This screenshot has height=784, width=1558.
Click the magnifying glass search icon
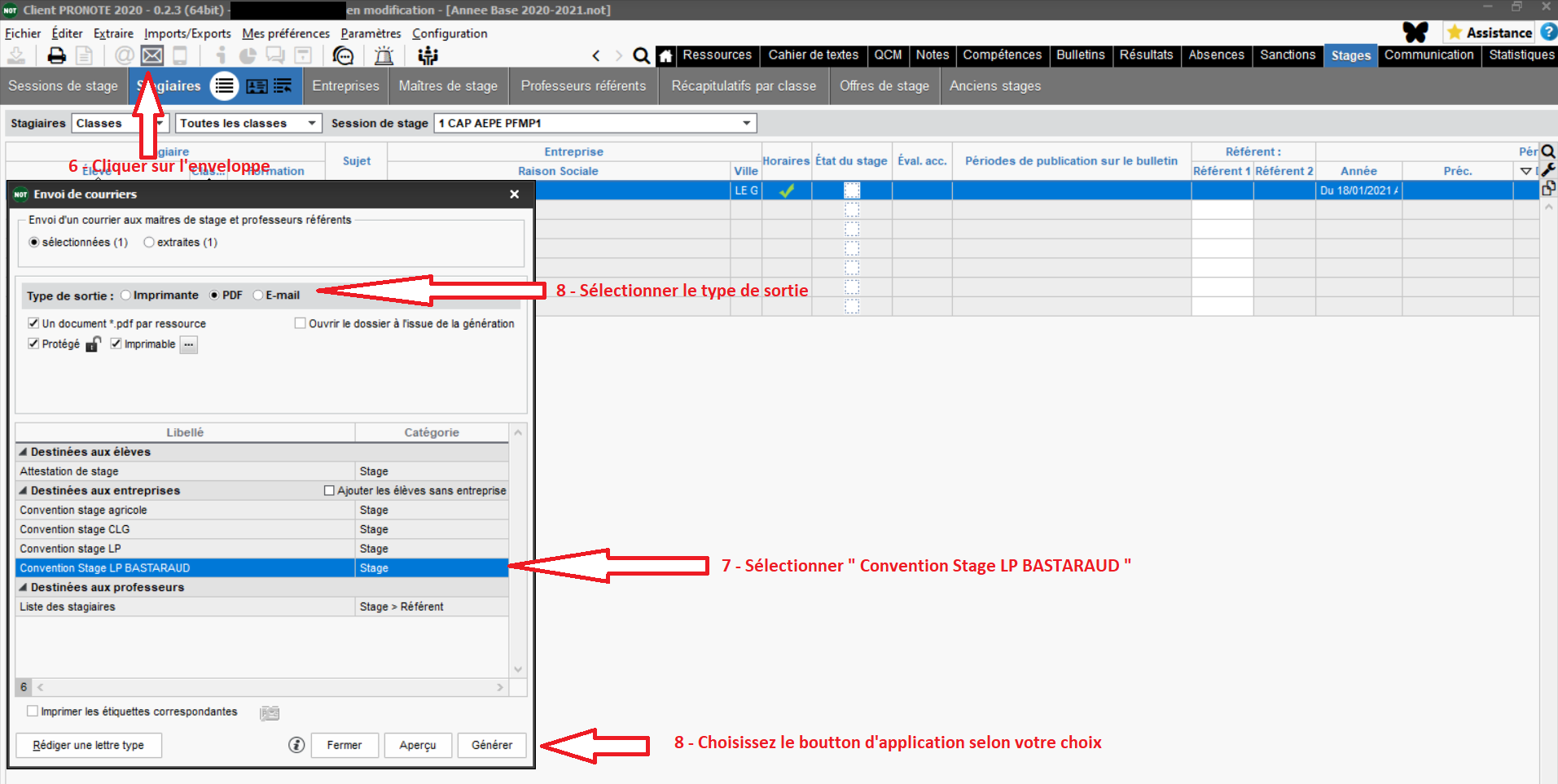(x=641, y=56)
